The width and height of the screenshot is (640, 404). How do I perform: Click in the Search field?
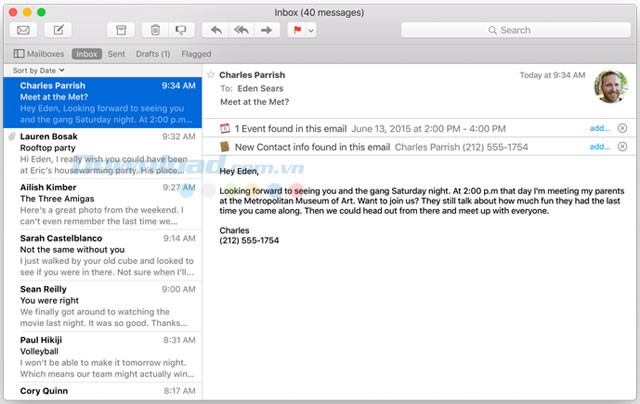[516, 30]
